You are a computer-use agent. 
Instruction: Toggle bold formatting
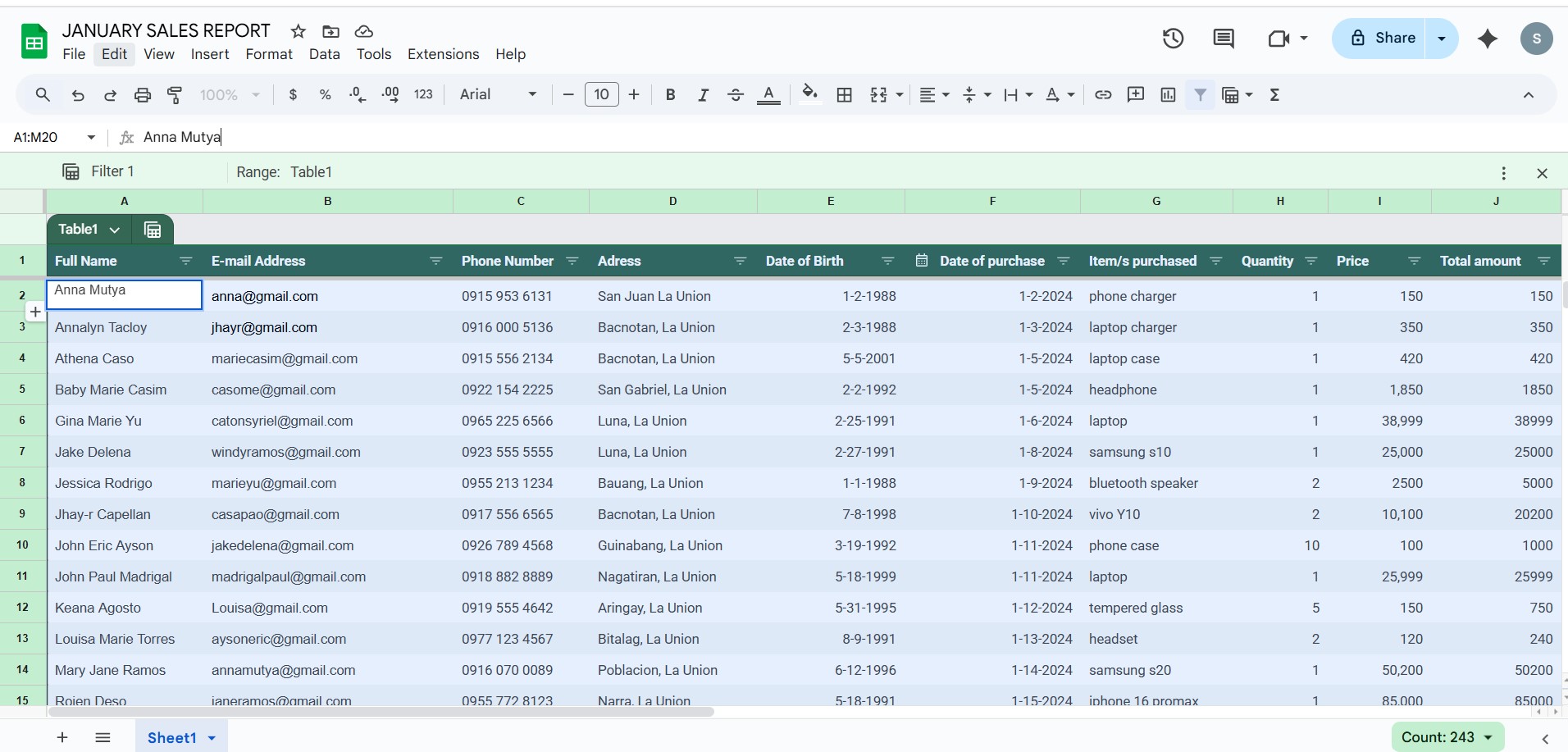coord(670,95)
